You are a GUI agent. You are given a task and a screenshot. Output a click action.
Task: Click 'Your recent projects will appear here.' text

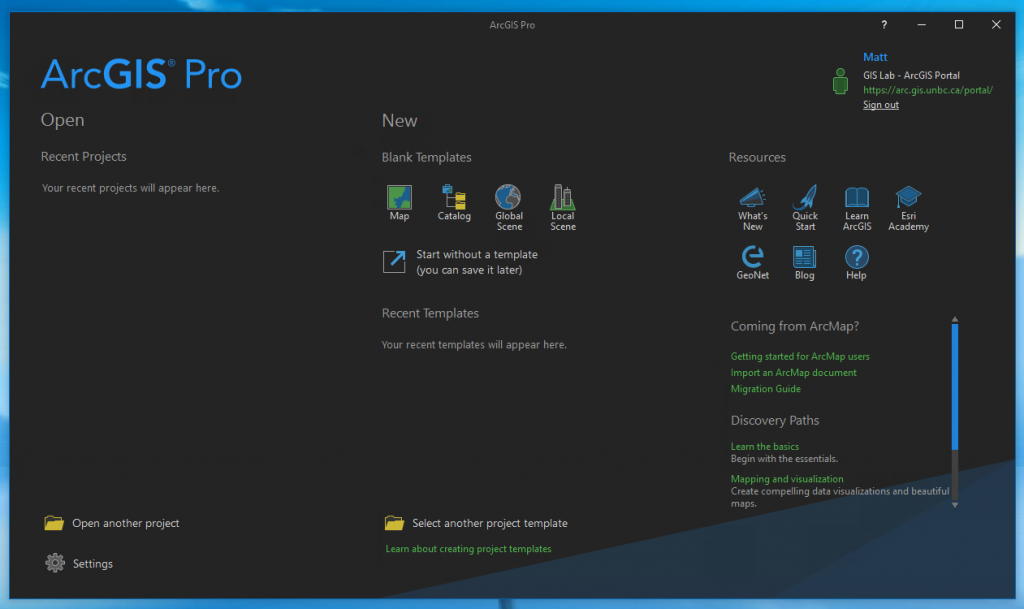pos(131,188)
